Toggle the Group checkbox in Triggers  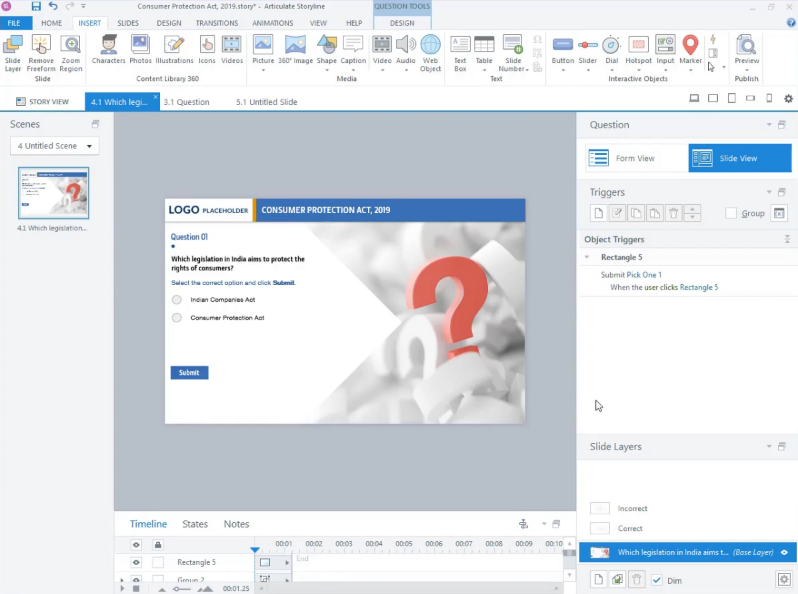click(x=731, y=213)
